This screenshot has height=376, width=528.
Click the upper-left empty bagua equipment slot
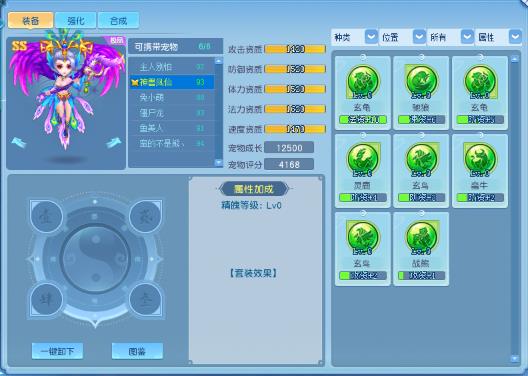click(46, 217)
